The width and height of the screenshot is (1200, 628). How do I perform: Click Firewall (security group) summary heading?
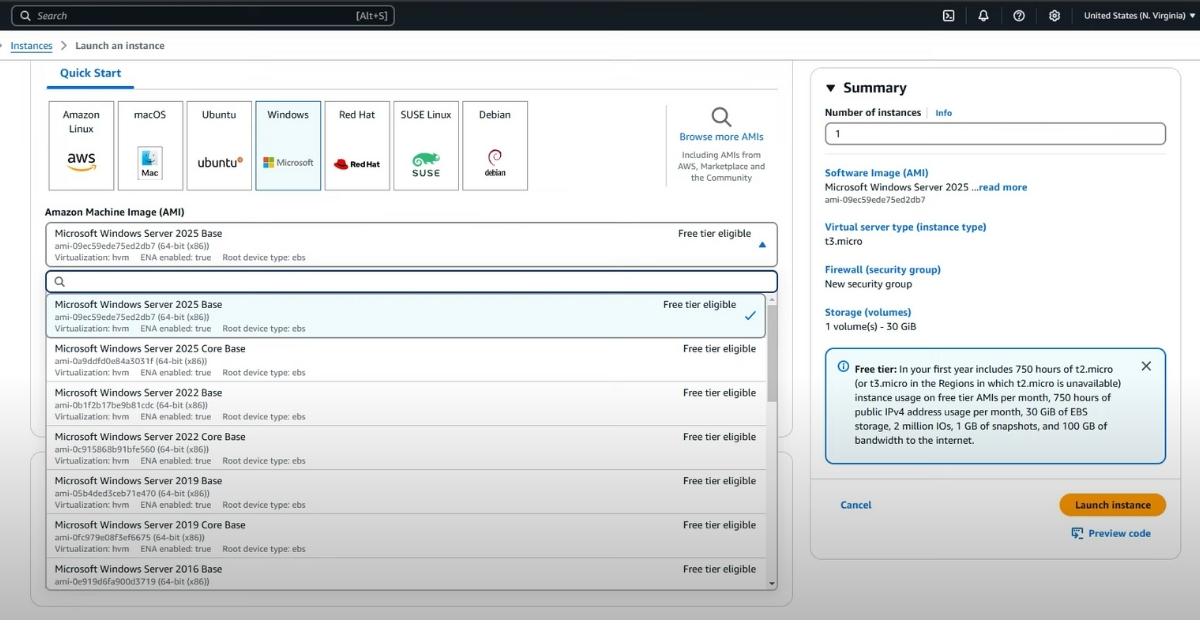click(882, 270)
